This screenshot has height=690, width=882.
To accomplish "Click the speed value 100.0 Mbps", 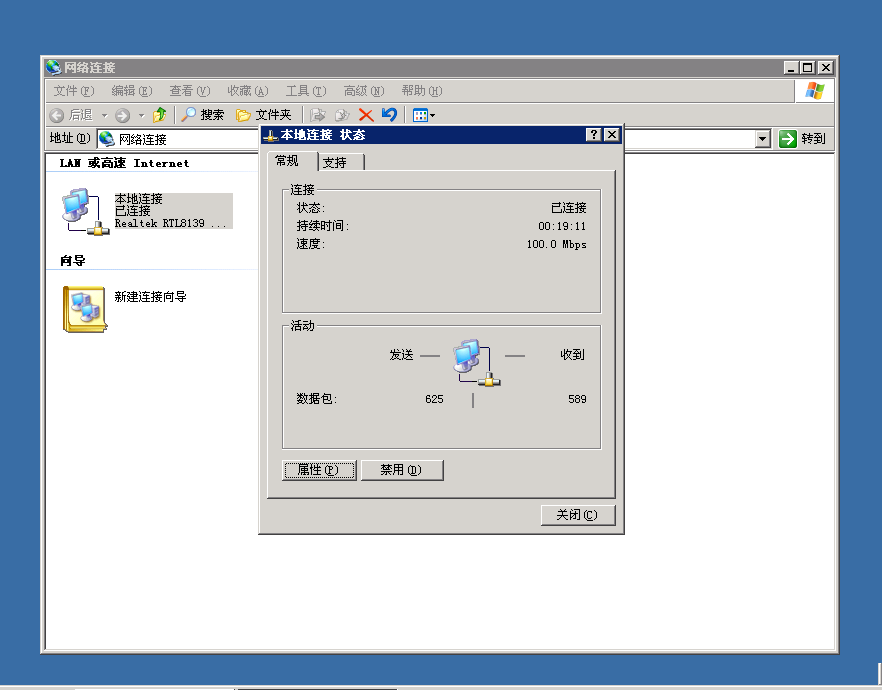I will (556, 244).
